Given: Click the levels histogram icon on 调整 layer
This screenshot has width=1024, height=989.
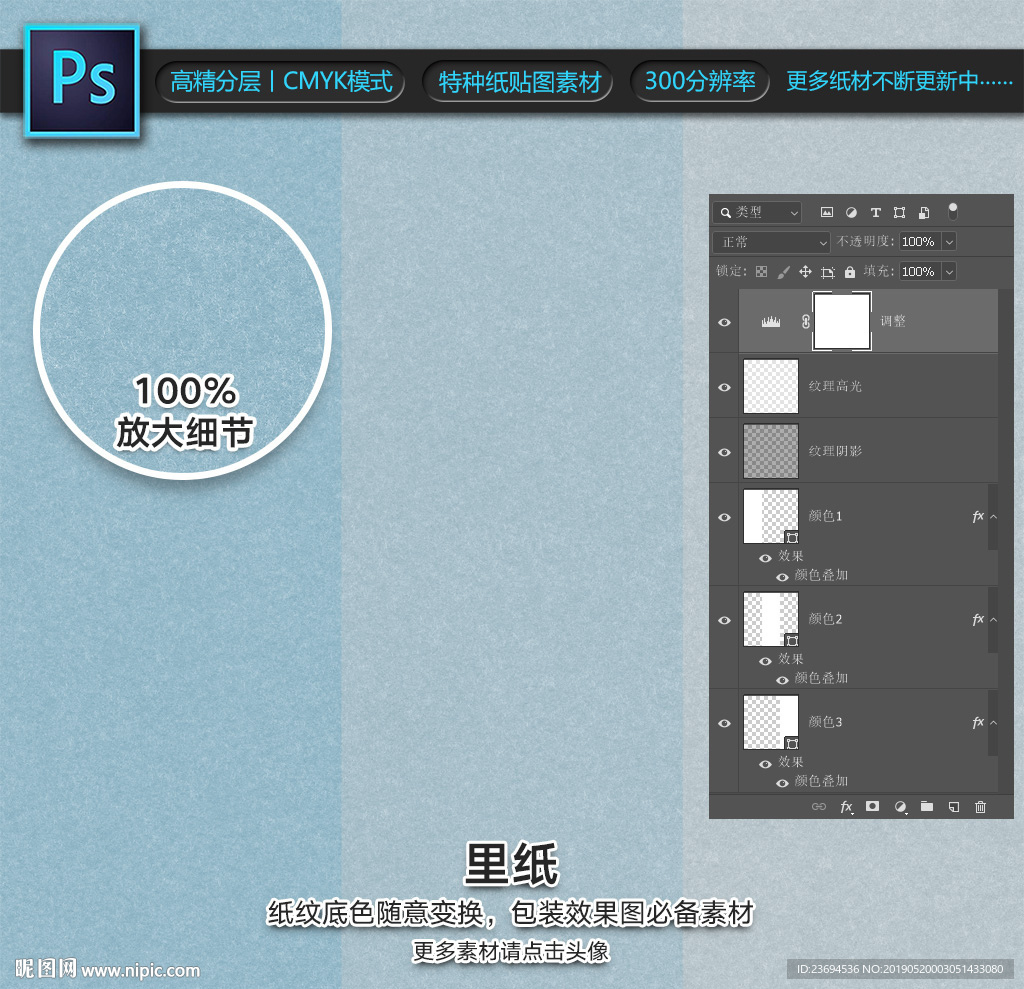Looking at the screenshot, I should coord(771,321).
